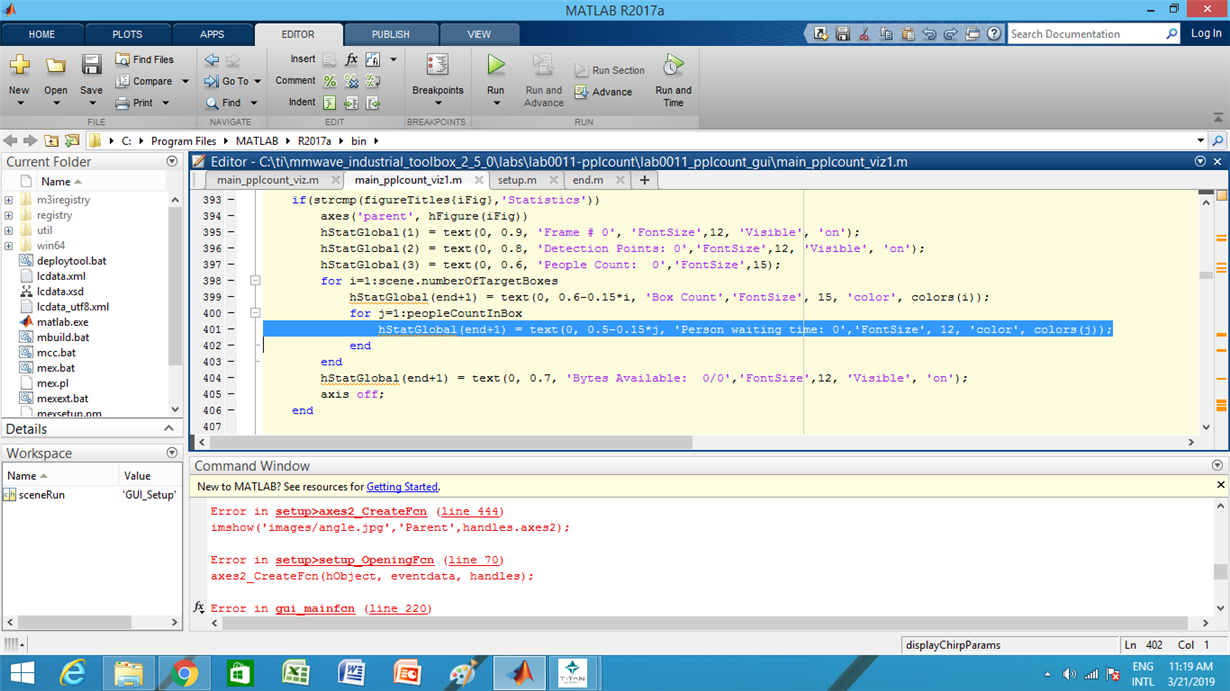This screenshot has height=691, width=1230.
Task: Go up one folder level icon
Action: [51, 141]
